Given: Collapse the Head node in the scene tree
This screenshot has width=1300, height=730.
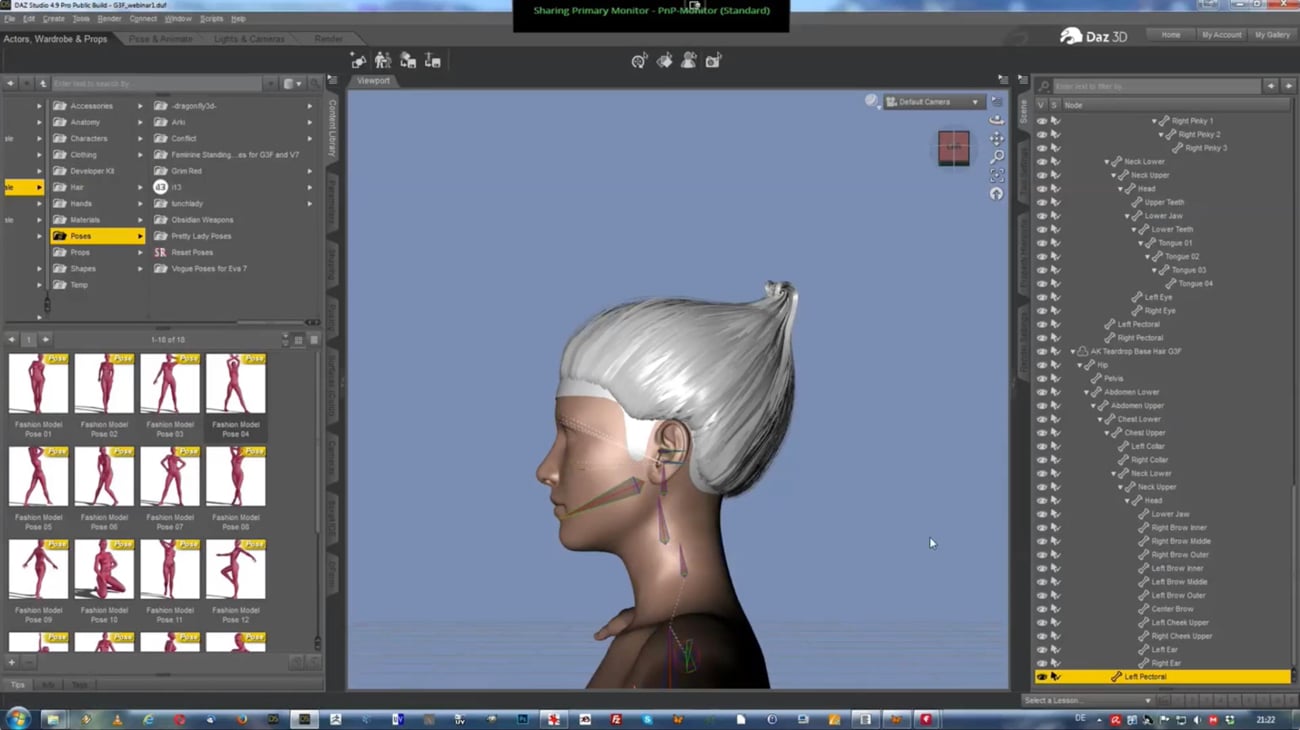Looking at the screenshot, I should coord(1120,188).
